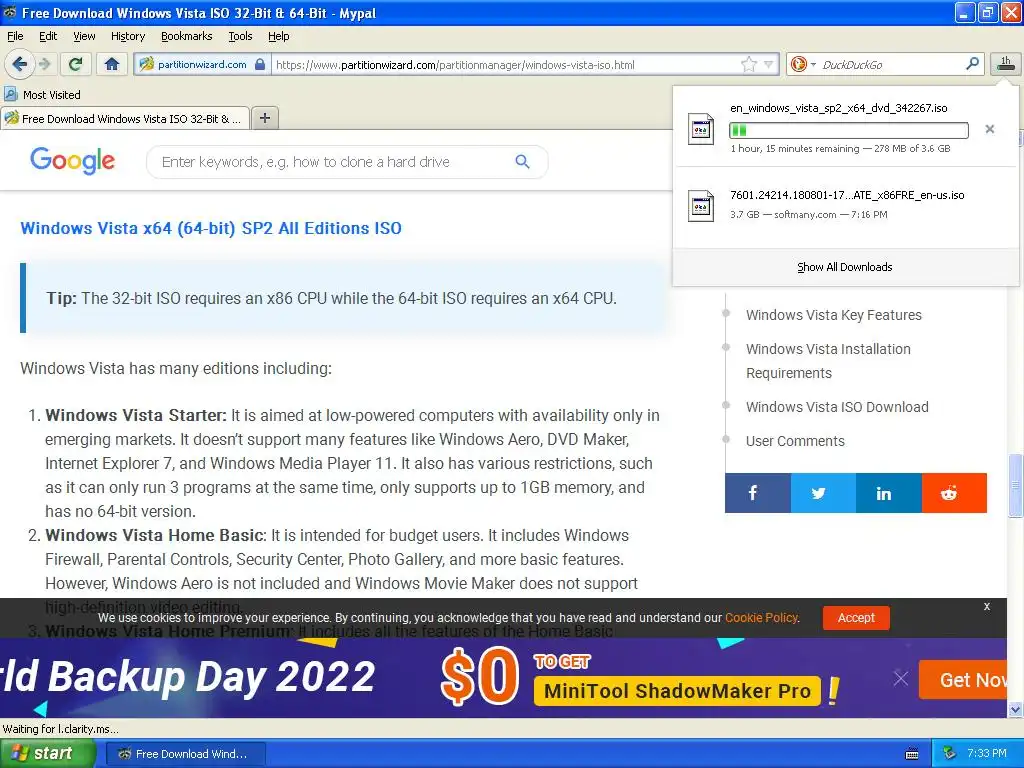
Task: Click the forward navigation arrow
Action: (44, 64)
